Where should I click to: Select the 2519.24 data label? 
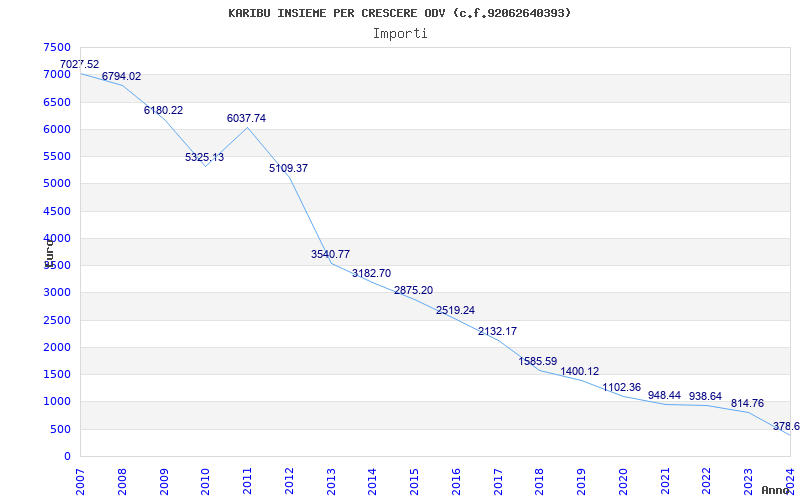(455, 310)
